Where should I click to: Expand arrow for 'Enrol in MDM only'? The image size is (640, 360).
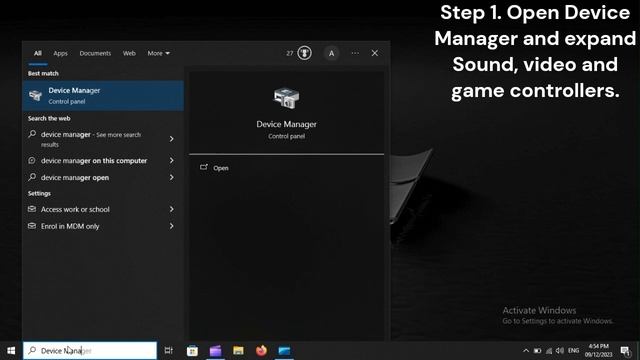172,226
